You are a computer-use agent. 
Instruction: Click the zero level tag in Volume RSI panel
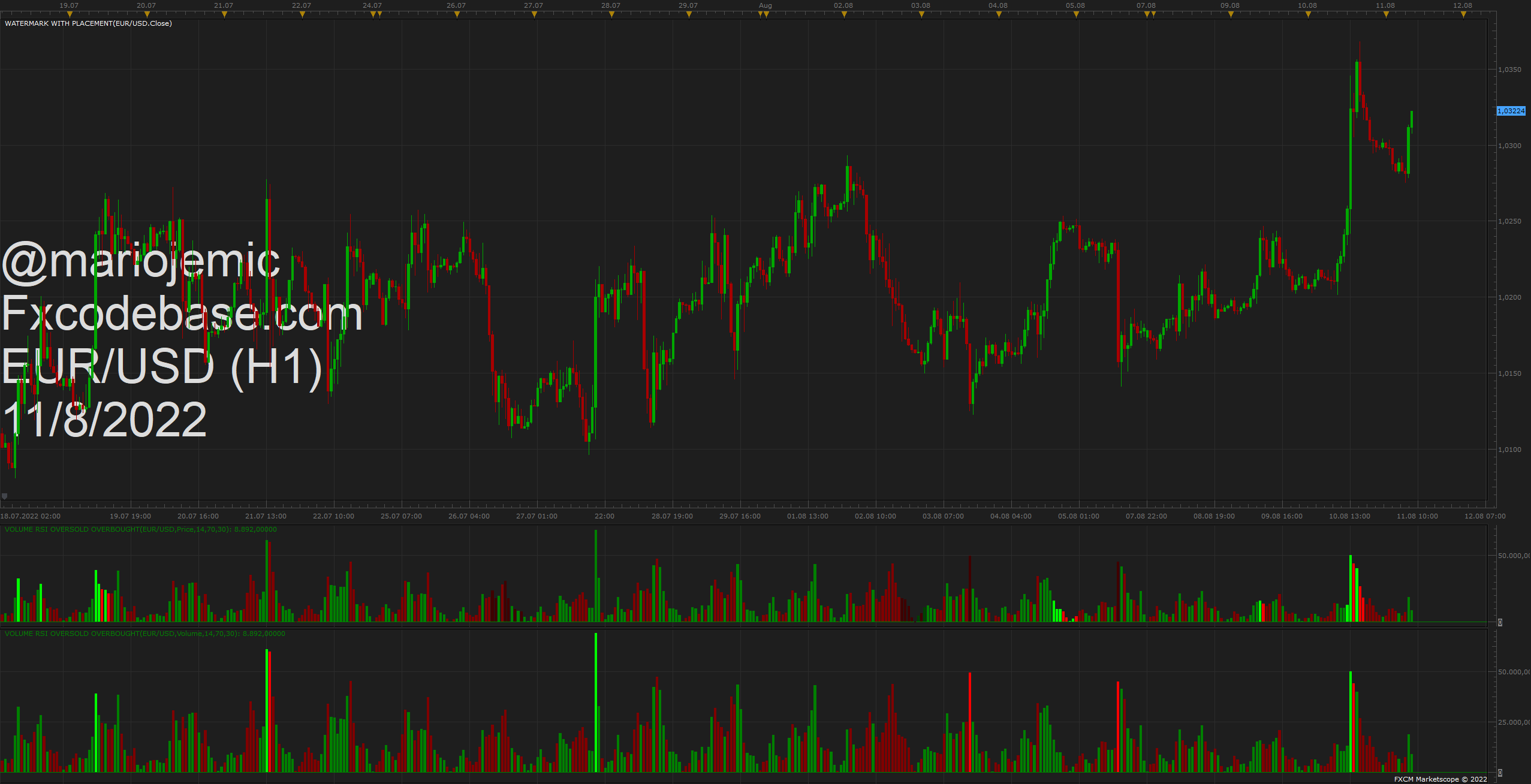click(x=1500, y=773)
